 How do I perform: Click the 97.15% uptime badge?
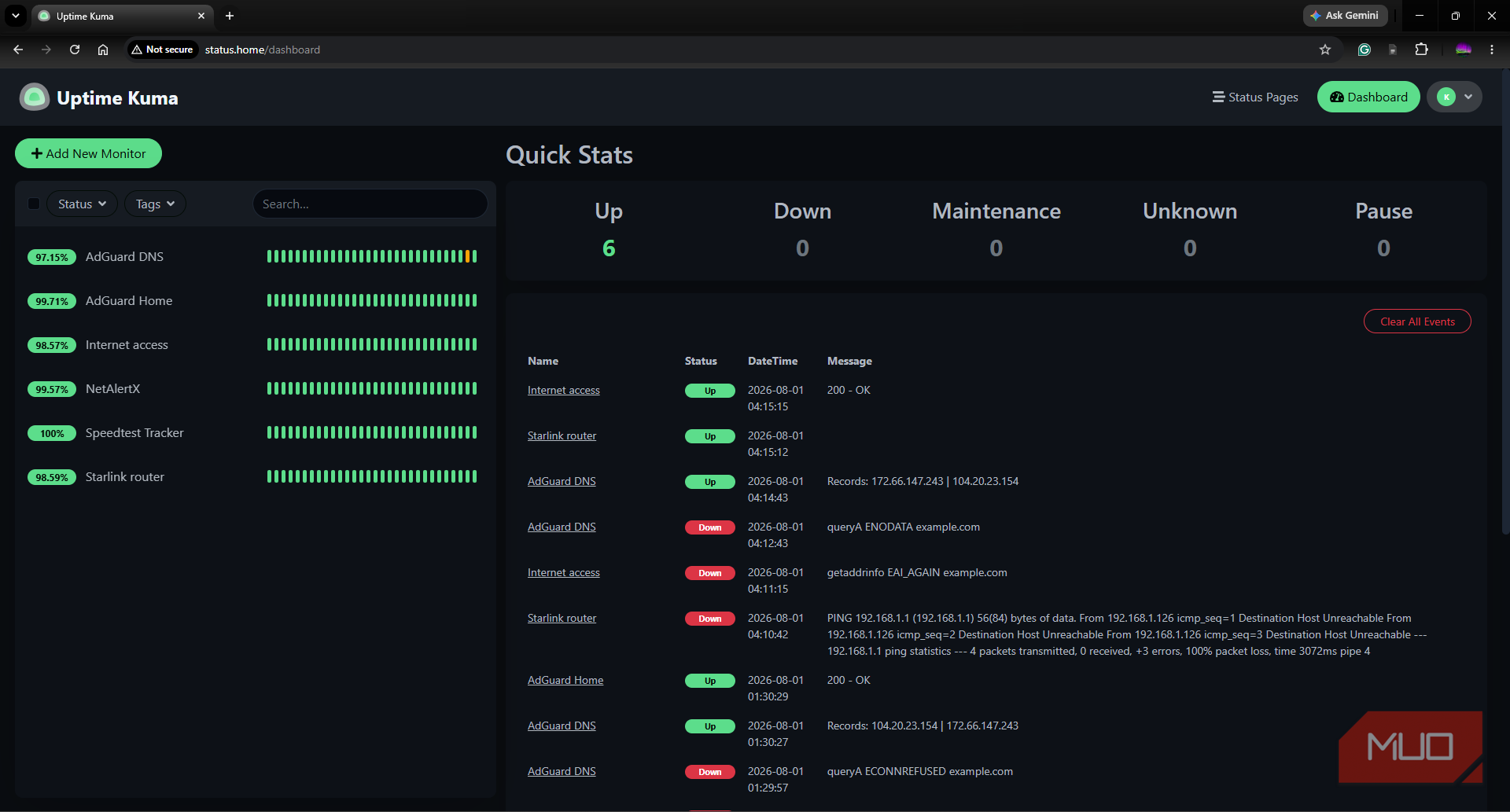tap(52, 257)
